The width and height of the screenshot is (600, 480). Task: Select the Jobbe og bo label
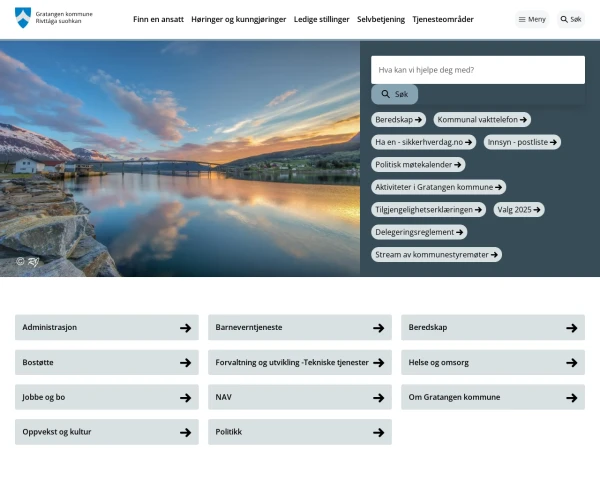44,397
